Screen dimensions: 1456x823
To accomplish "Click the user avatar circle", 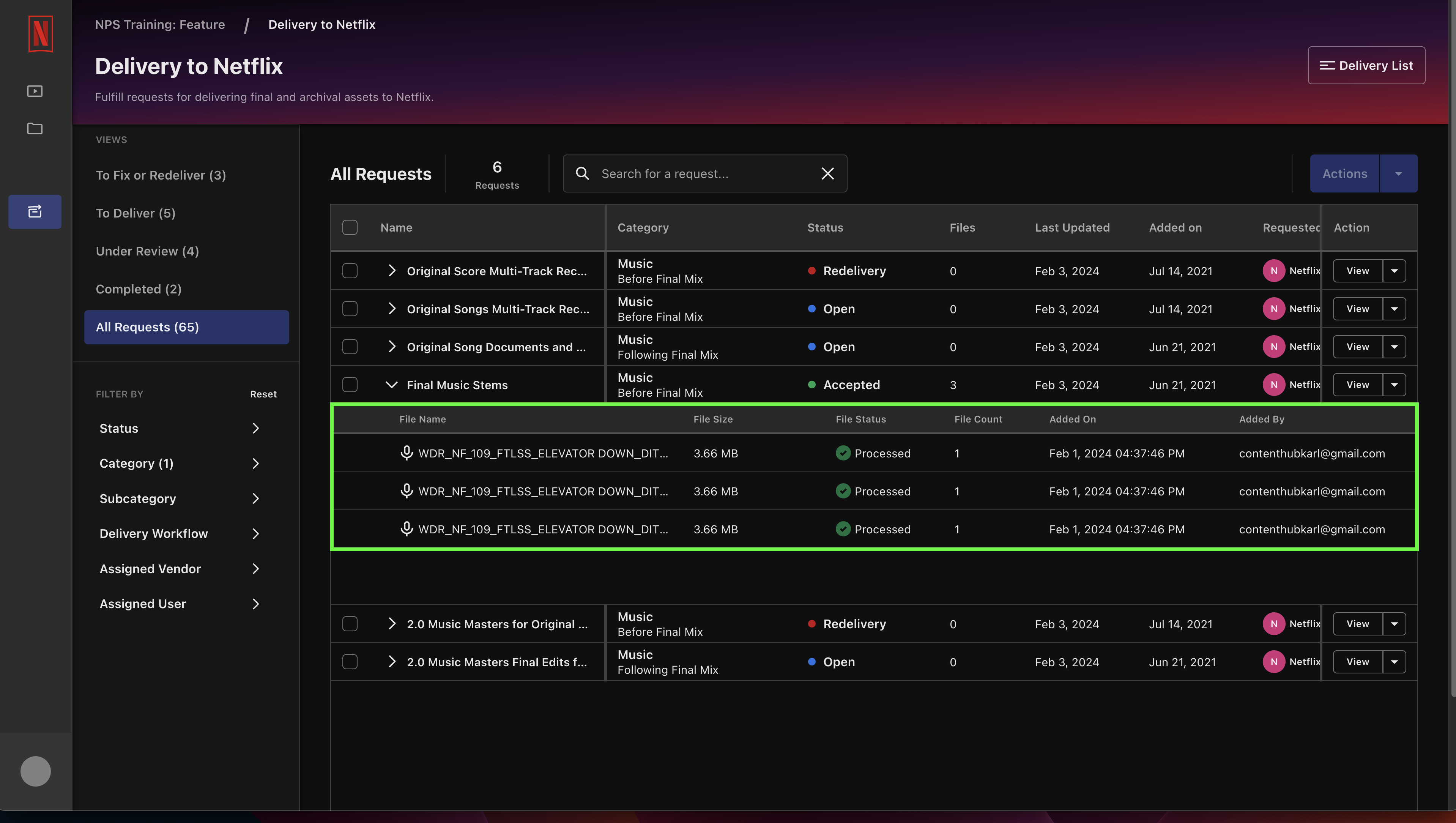I will pos(36,771).
